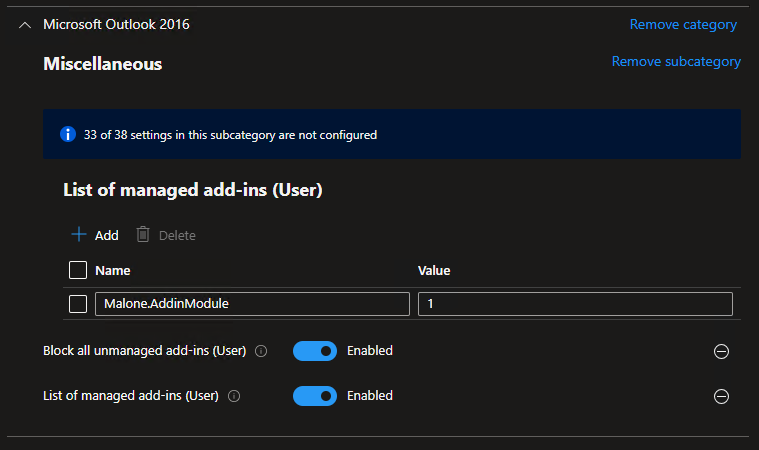
Task: Open info tooltip for List of managed add-ins
Action: (235, 396)
